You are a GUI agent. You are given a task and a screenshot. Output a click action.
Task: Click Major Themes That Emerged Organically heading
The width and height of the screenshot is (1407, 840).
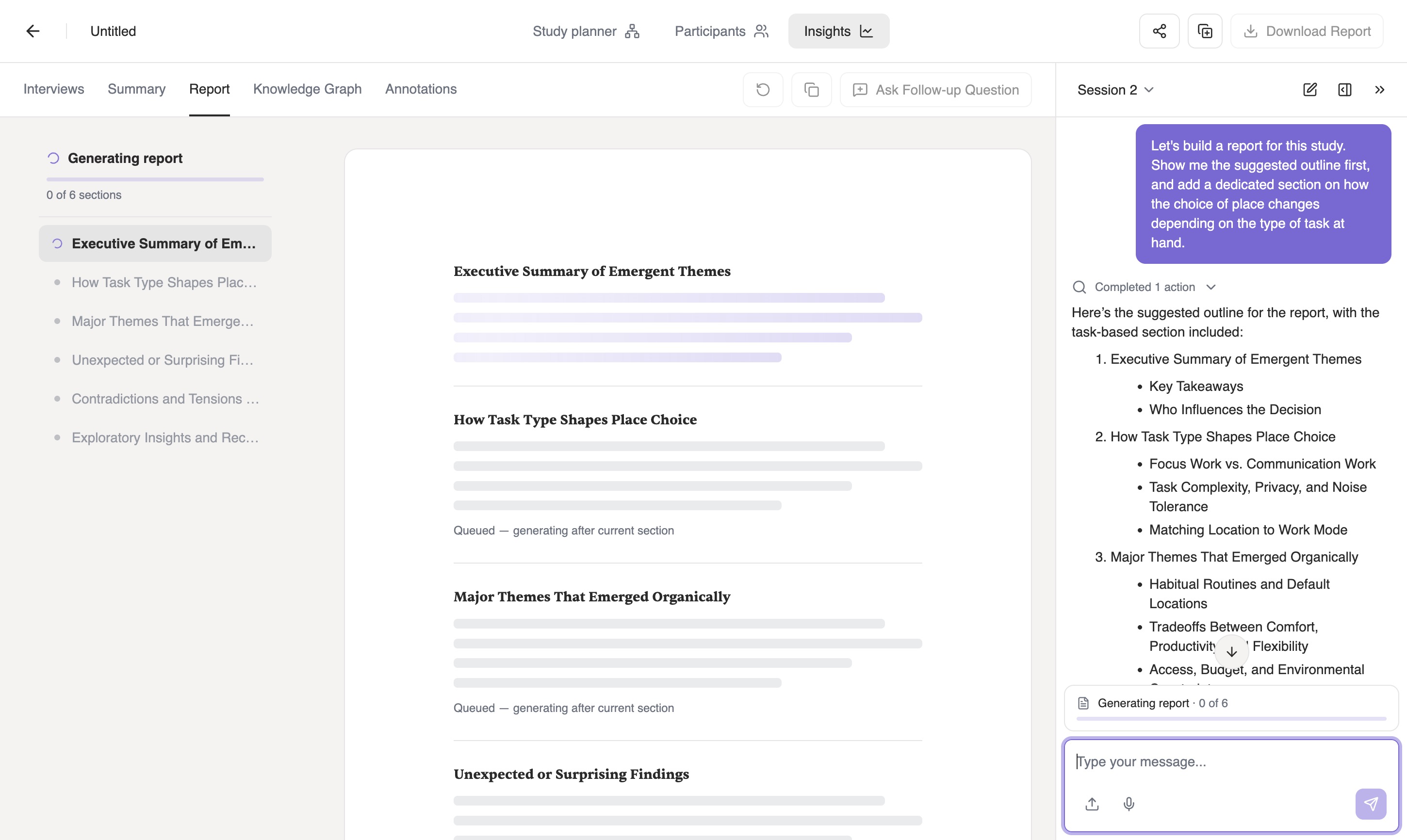(x=592, y=597)
